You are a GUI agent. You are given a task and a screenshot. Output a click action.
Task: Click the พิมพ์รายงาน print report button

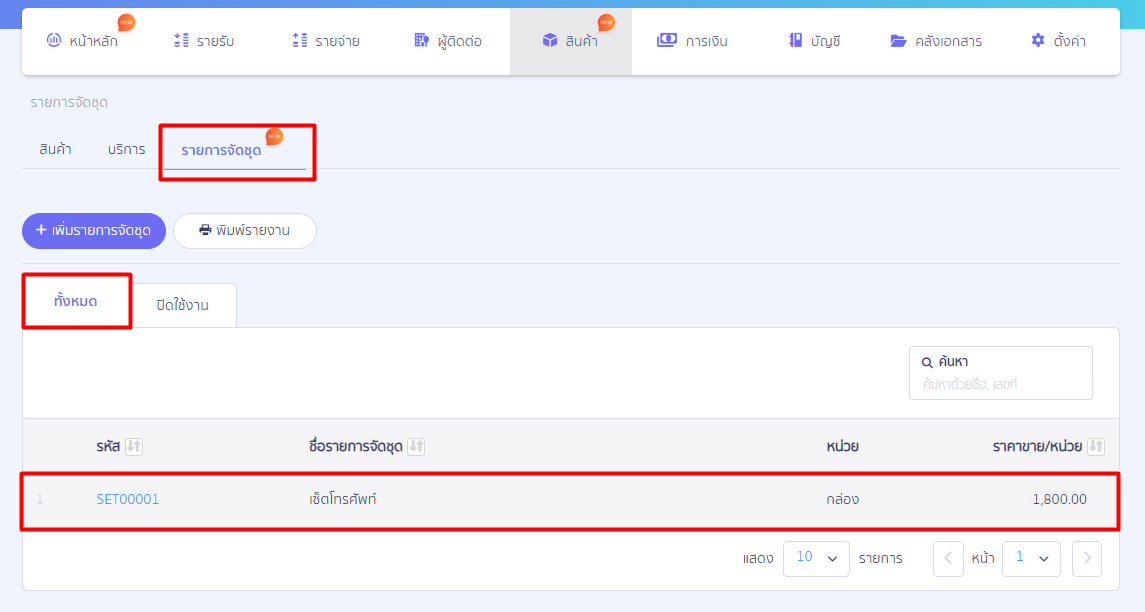point(245,230)
